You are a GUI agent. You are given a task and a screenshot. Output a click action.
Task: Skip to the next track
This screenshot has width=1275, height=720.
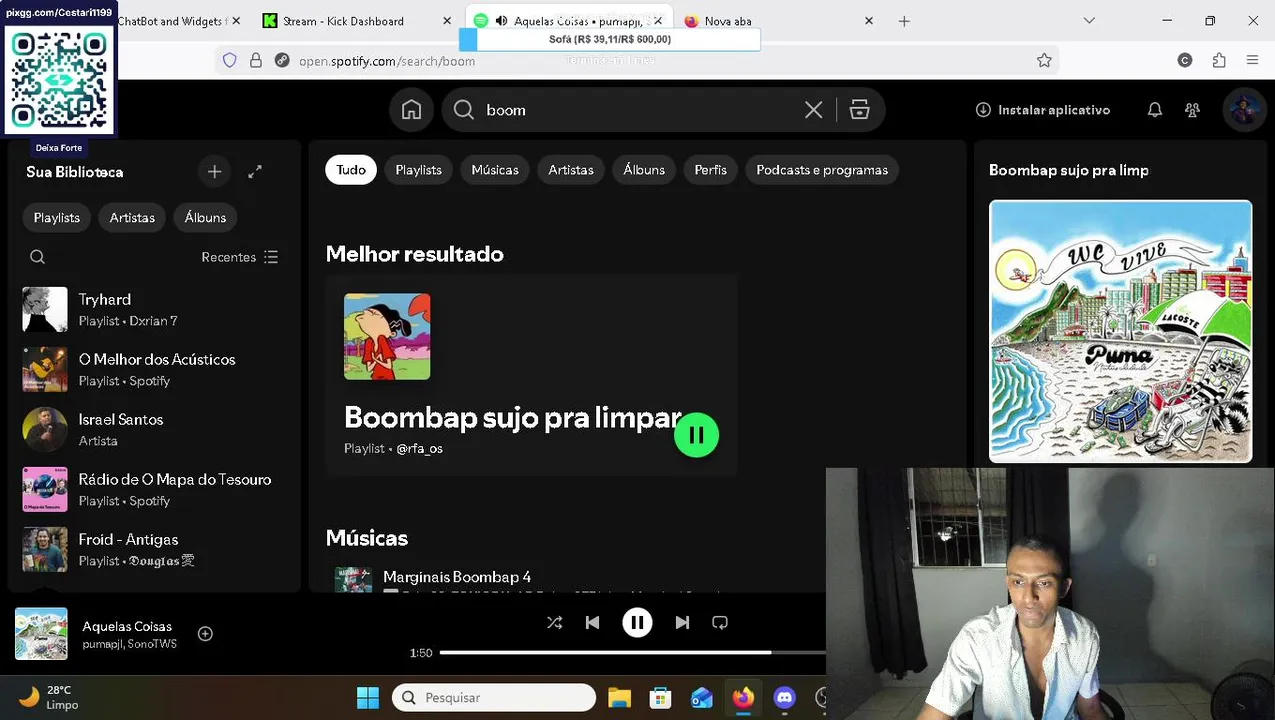tap(682, 623)
